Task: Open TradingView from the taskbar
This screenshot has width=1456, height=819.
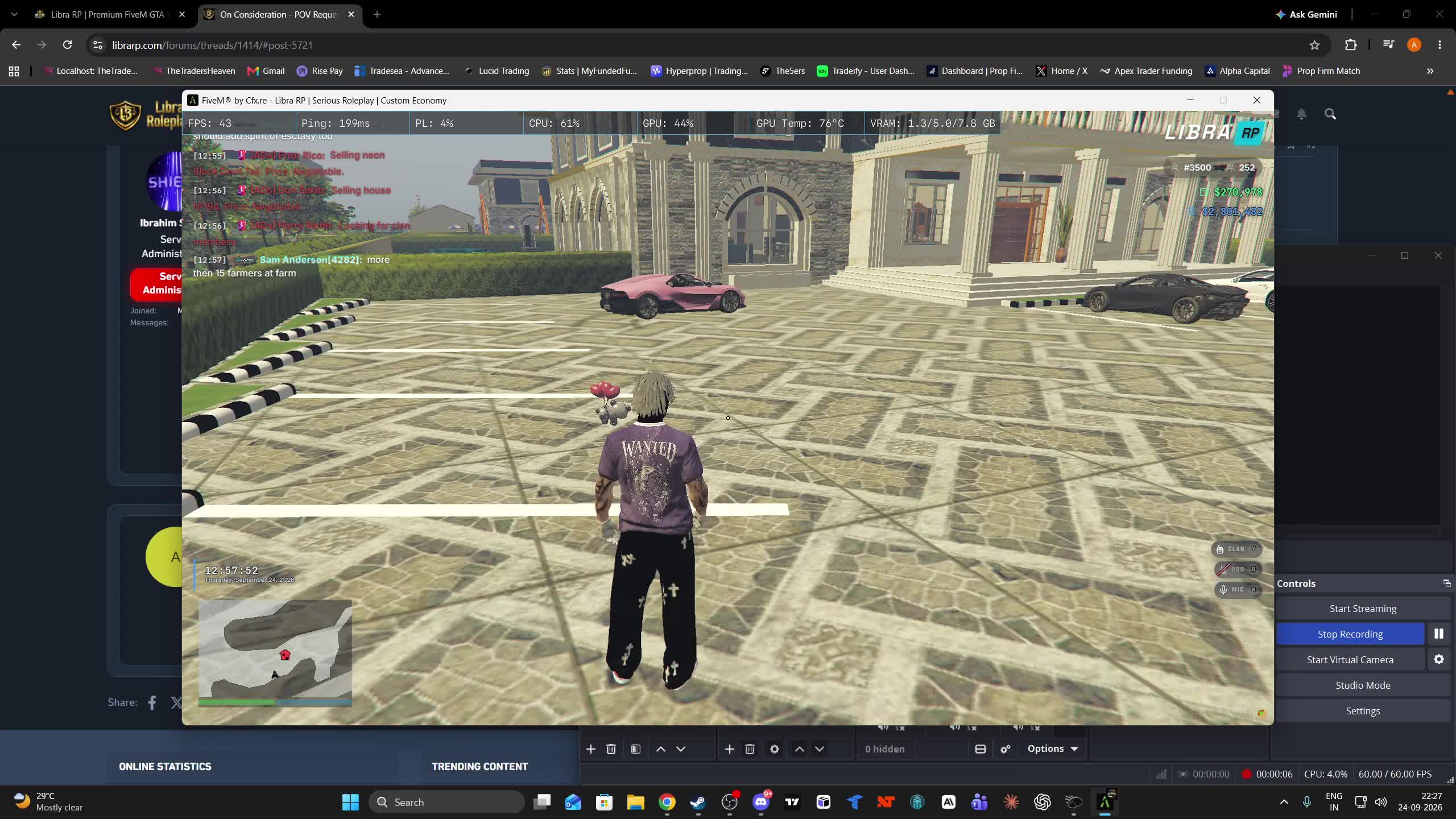Action: coord(792,802)
